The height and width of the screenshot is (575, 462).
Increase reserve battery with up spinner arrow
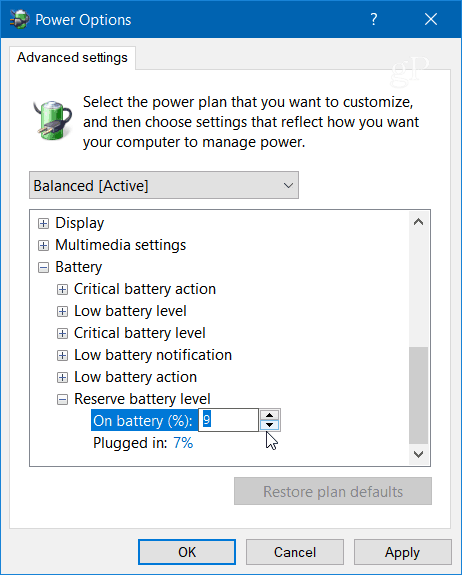click(270, 415)
